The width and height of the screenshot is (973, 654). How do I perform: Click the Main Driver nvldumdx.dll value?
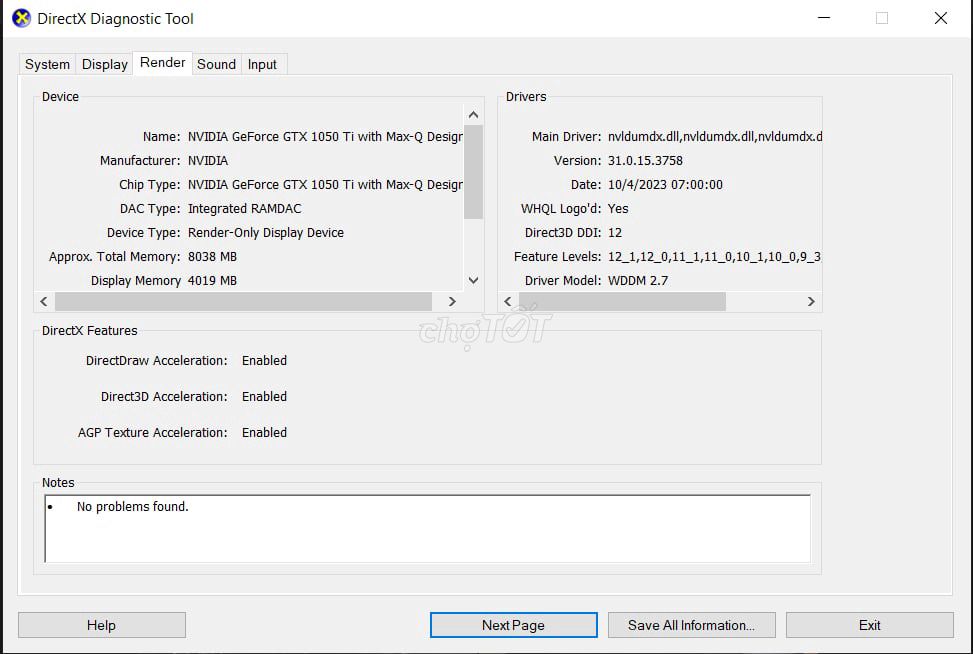[x=715, y=137]
